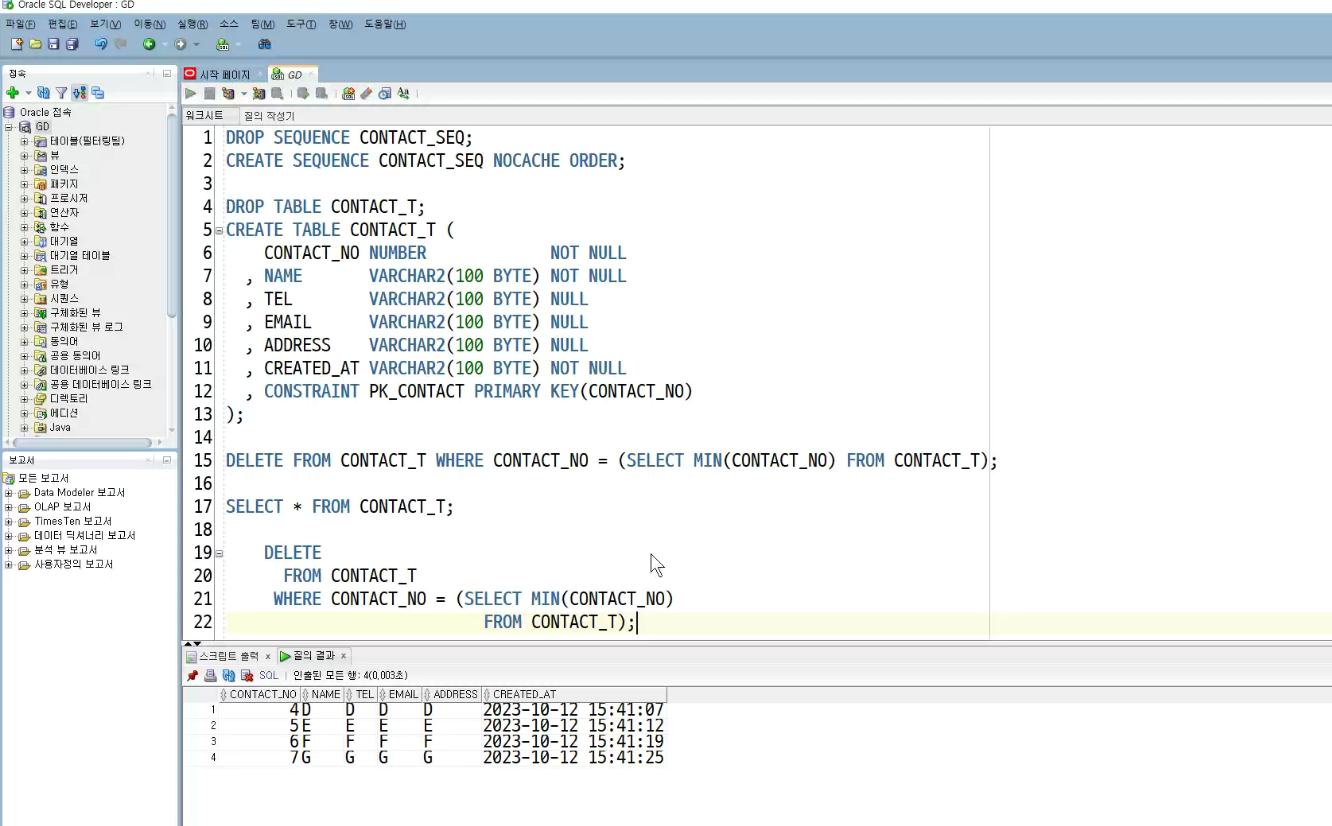Click the Save All toolbar icon
This screenshot has height=826, width=1332.
[x=72, y=44]
